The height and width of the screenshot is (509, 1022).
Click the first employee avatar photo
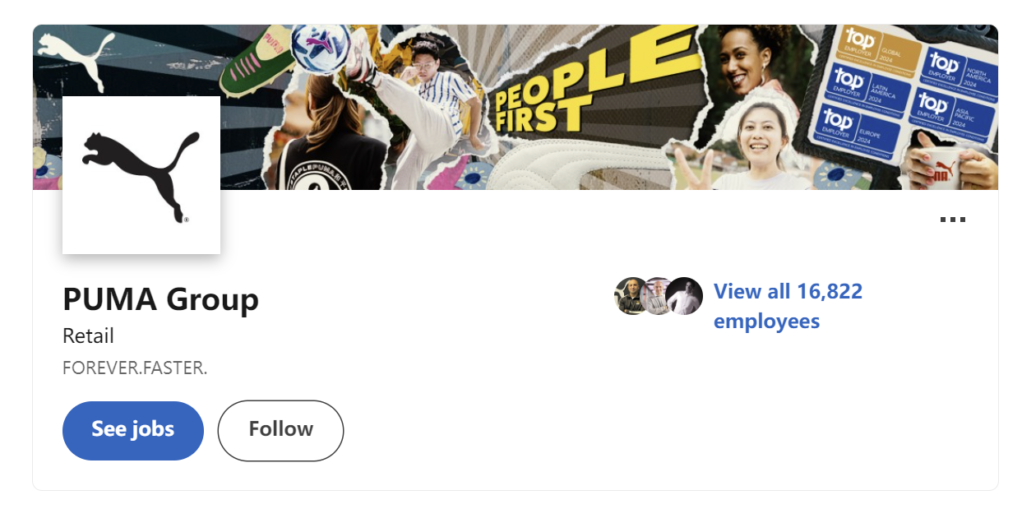click(630, 296)
